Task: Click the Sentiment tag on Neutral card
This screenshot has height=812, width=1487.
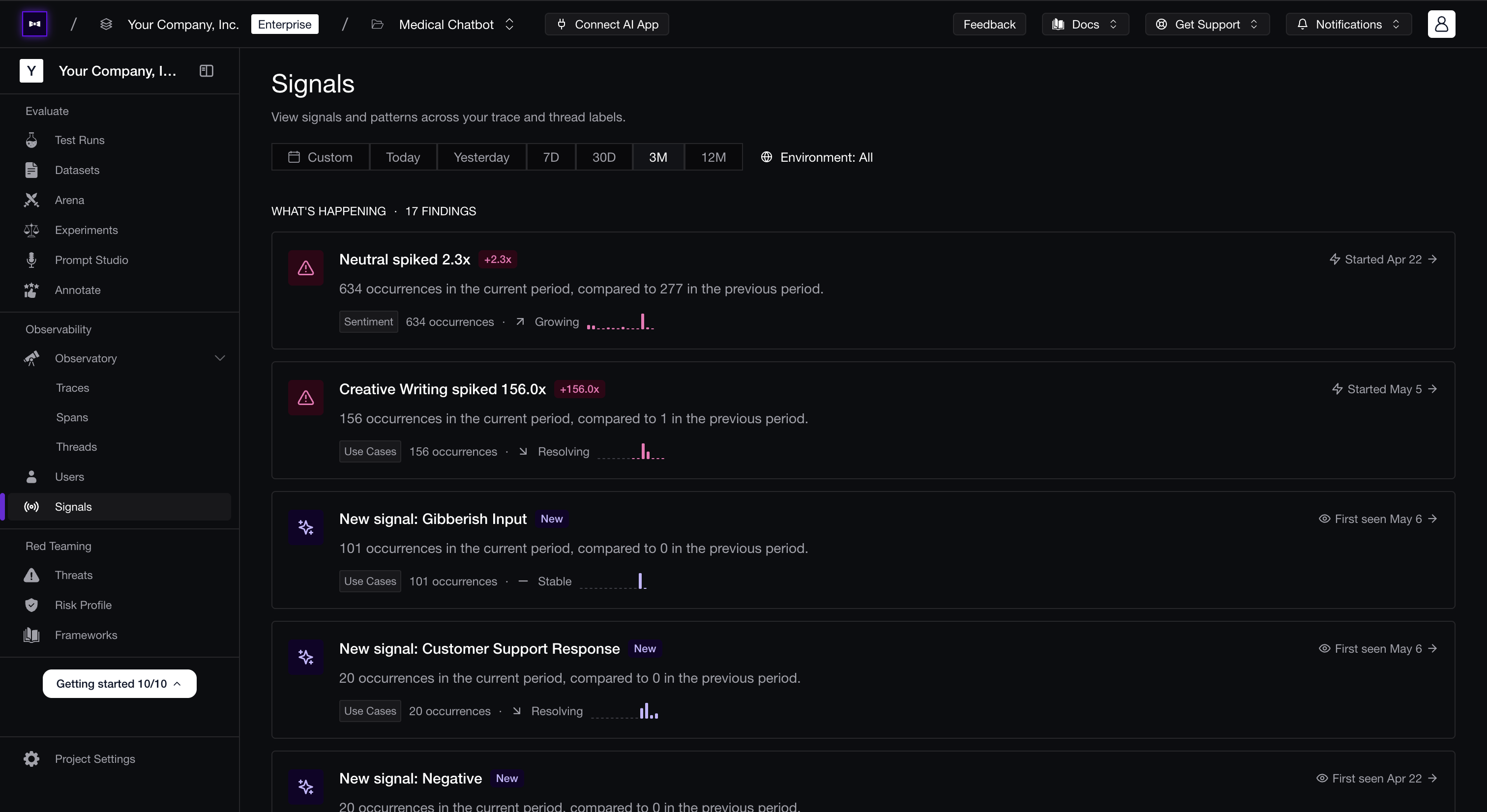Action: (x=368, y=321)
